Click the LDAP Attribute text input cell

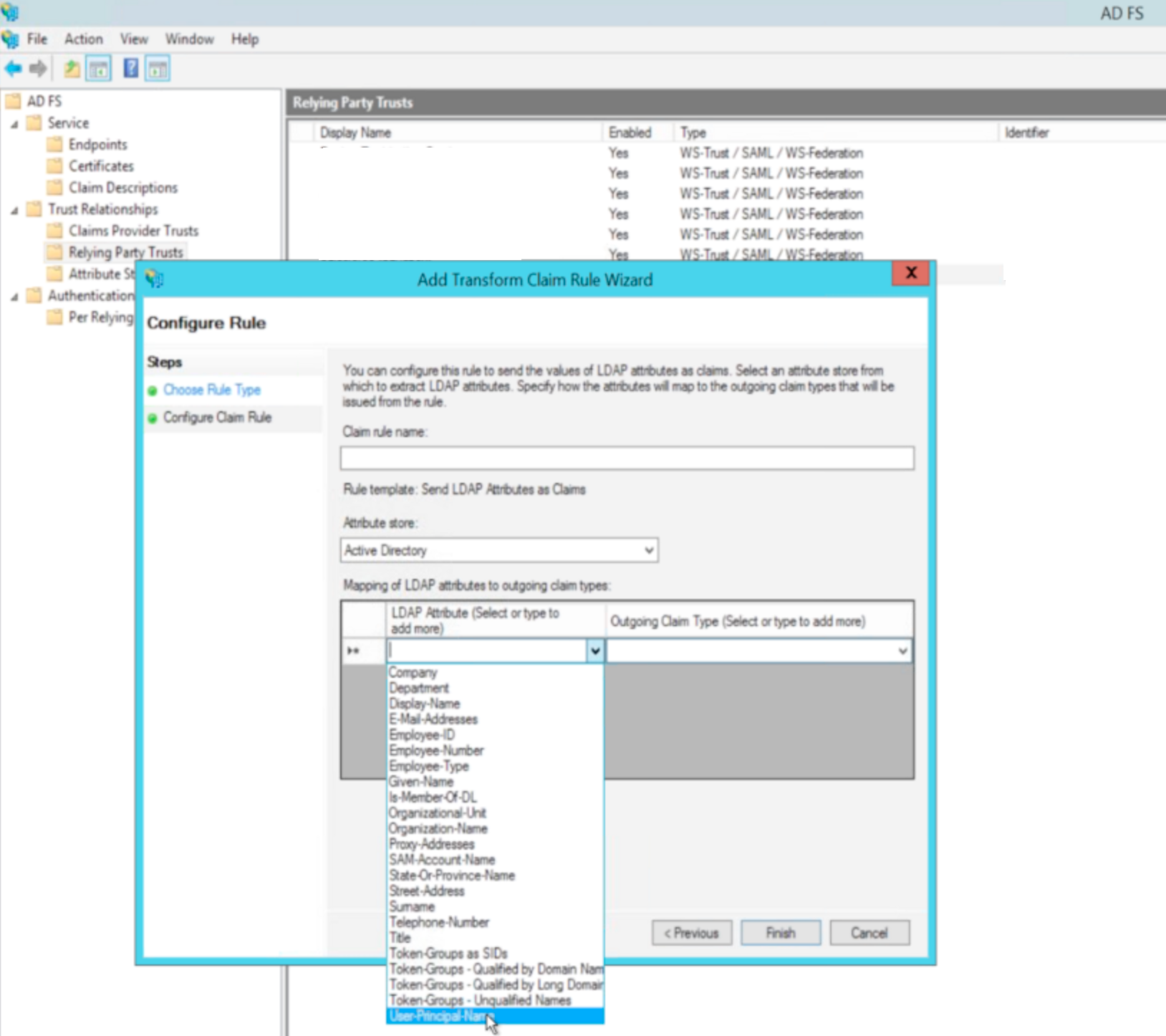487,651
